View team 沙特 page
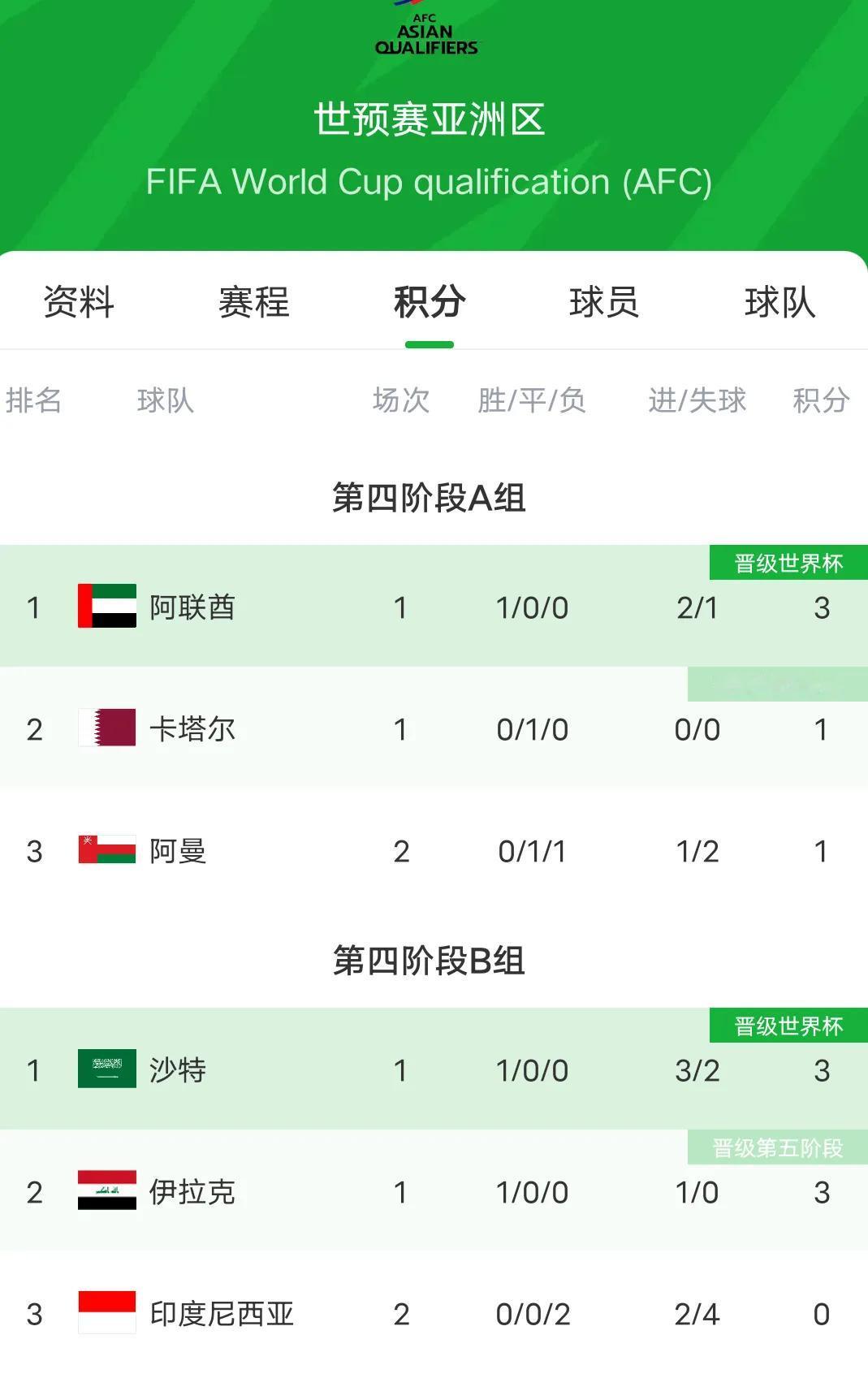Screen dimensions: 868x1378 [178, 1070]
